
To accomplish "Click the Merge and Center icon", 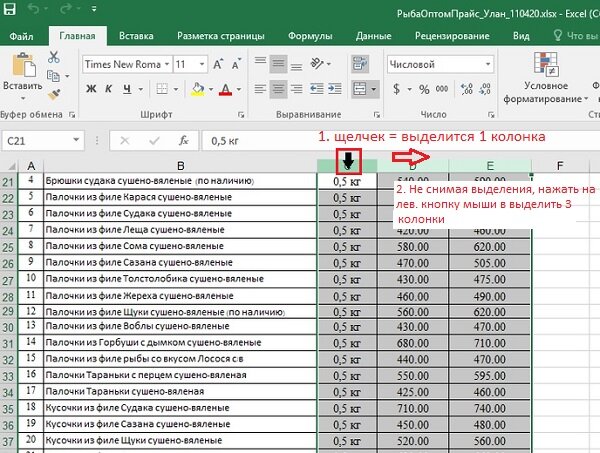I will [360, 89].
